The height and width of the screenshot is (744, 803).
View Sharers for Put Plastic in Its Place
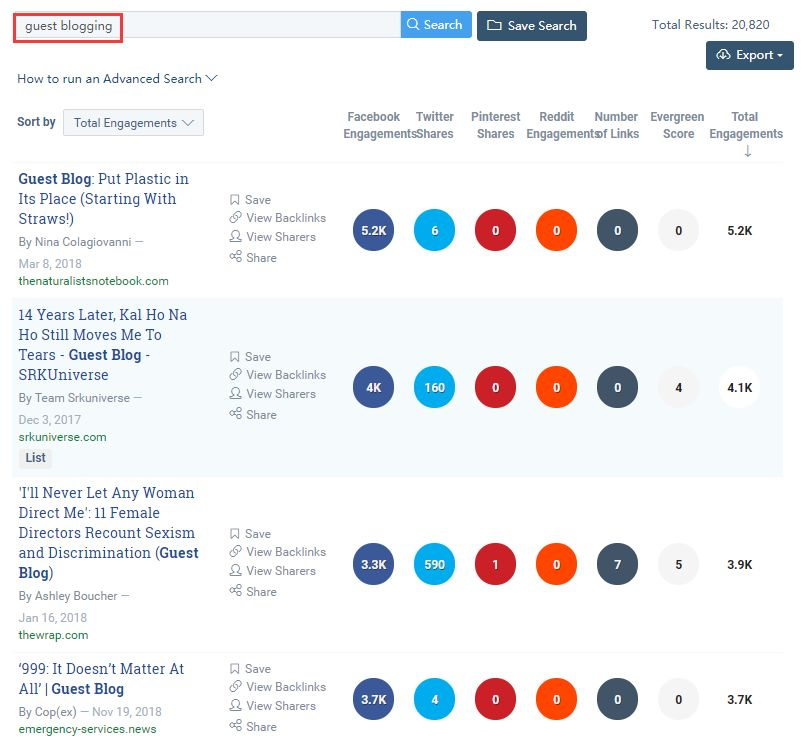[x=272, y=237]
